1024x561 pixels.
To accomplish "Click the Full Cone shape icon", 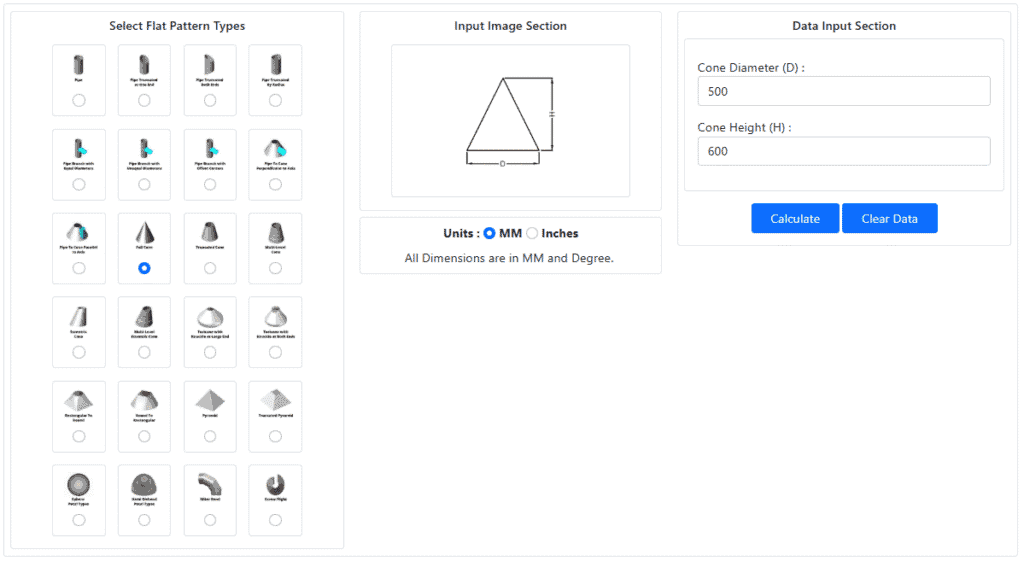I will [144, 232].
